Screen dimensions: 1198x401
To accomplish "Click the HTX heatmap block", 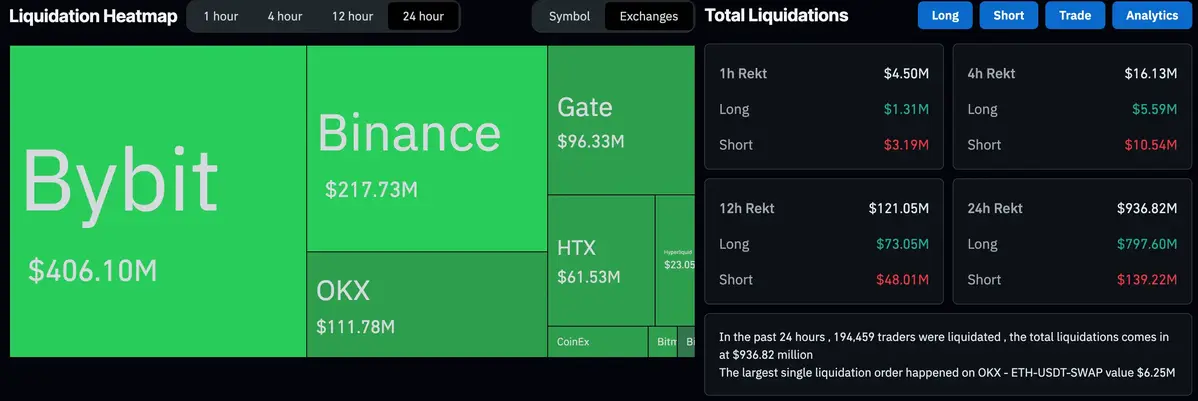I will click(x=601, y=260).
